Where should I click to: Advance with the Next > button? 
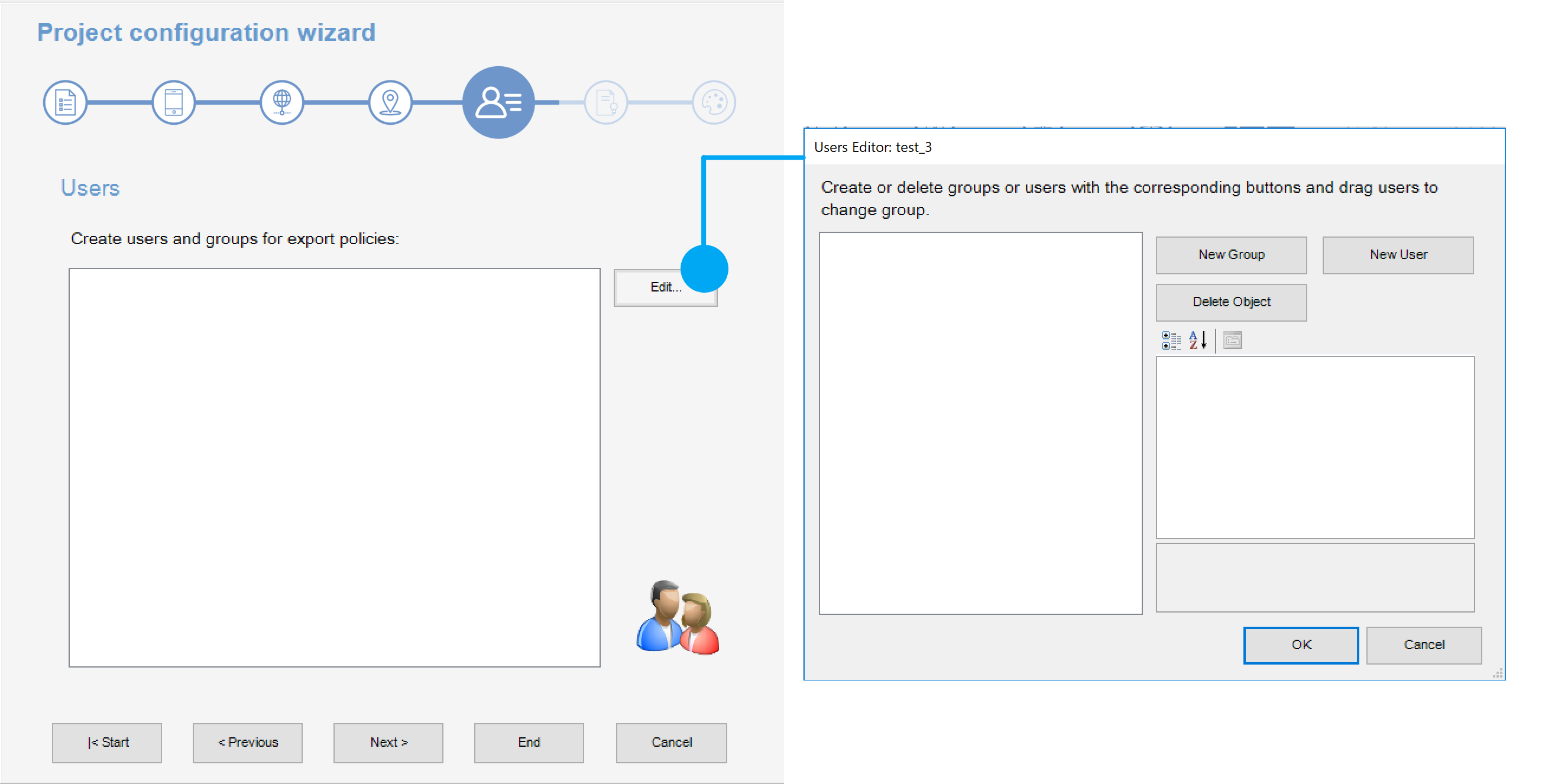coord(388,743)
